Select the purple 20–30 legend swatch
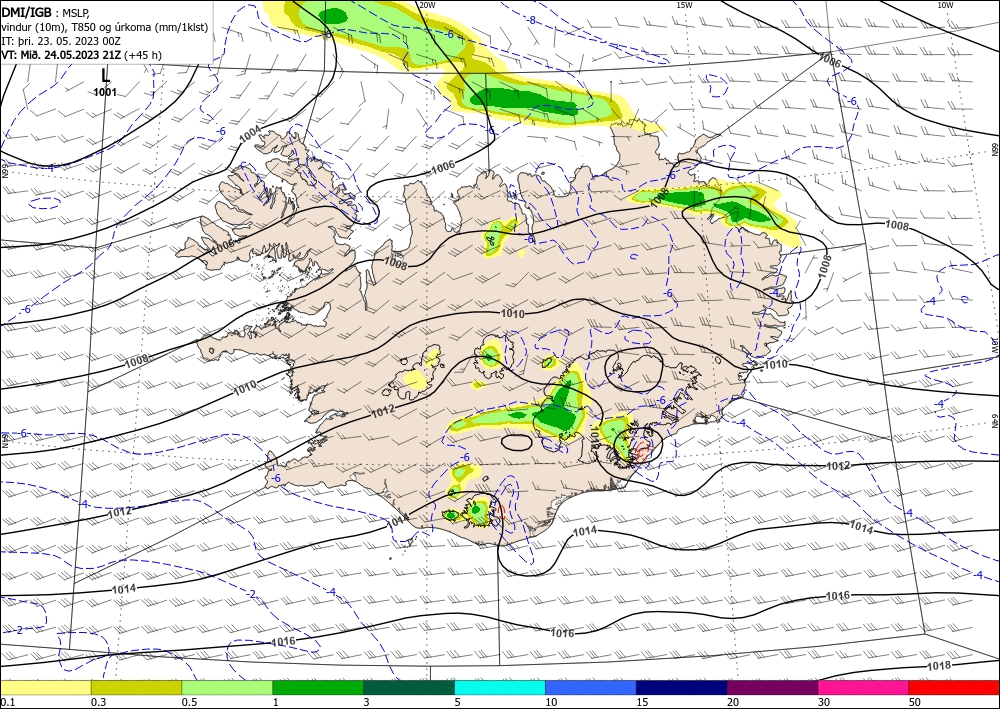Image resolution: width=1000 pixels, height=709 pixels. pos(772,687)
